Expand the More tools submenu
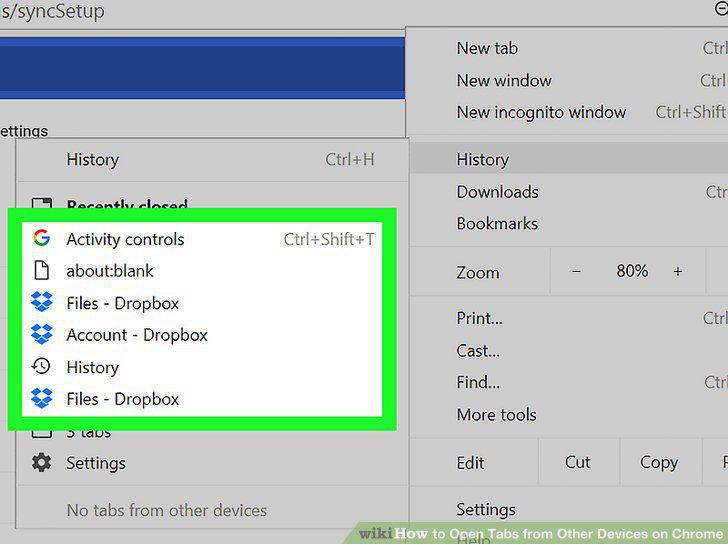This screenshot has height=544, width=728. [x=569, y=414]
